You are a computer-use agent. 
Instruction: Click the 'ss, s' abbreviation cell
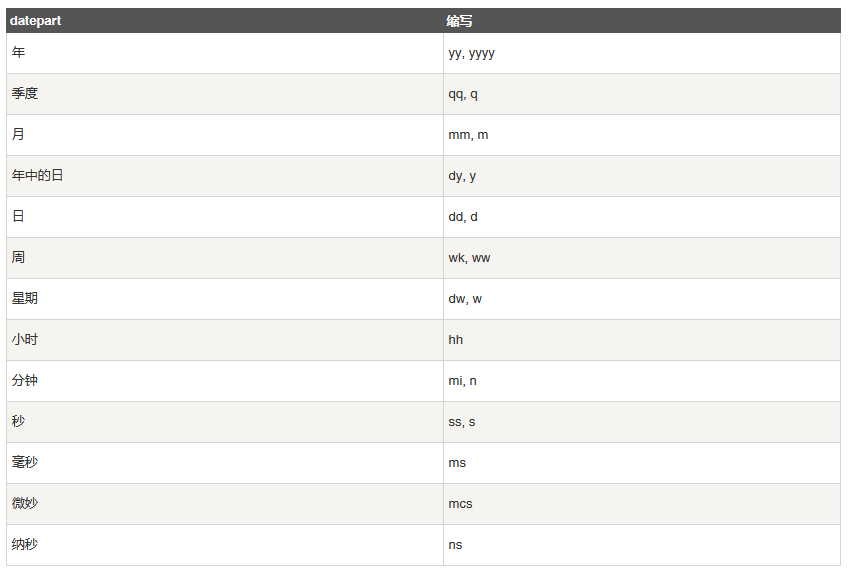[x=462, y=422]
